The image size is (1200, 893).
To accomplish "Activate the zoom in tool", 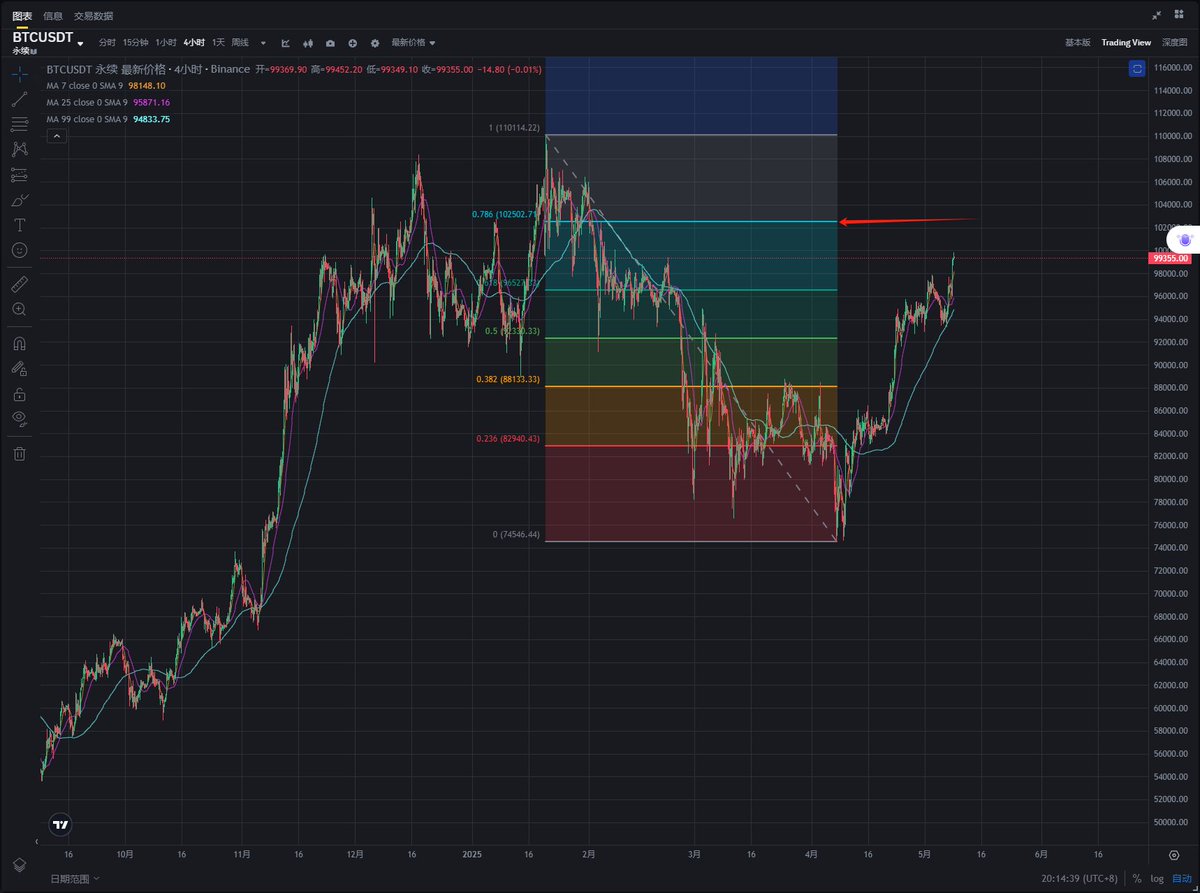I will click(x=20, y=309).
